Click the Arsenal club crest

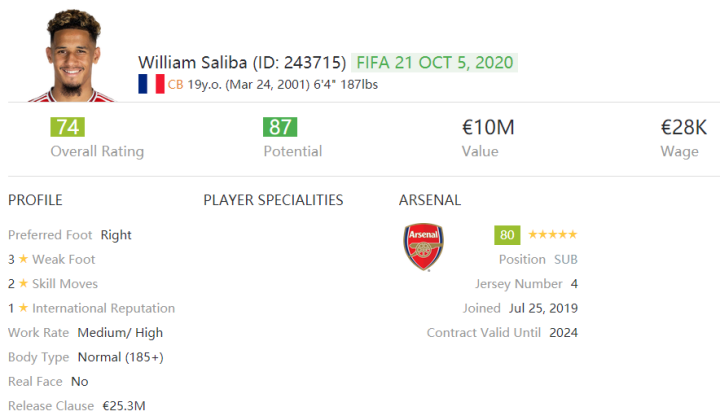point(423,247)
